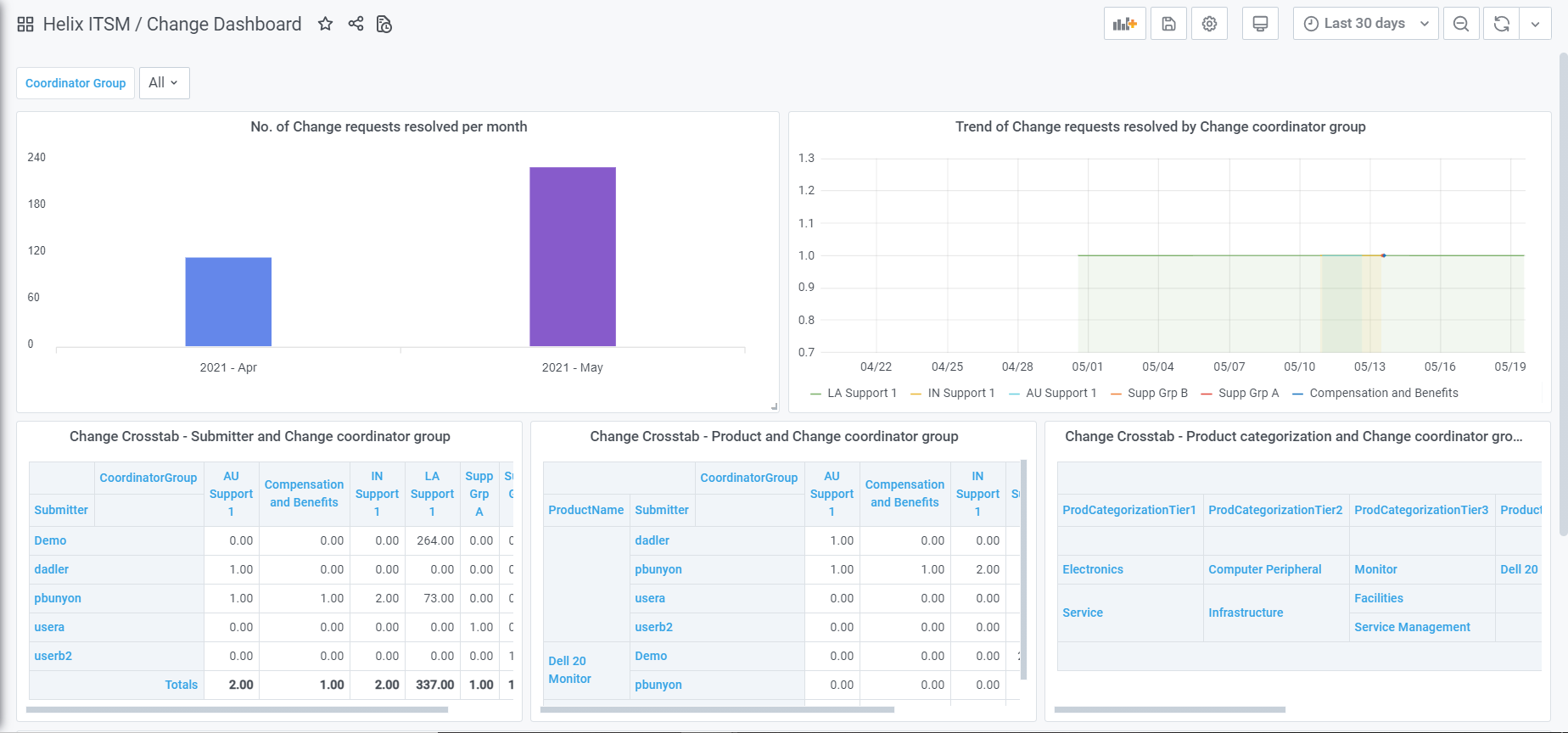The height and width of the screenshot is (733, 1568).
Task: Open dashboard settings gear
Action: click(x=1209, y=24)
